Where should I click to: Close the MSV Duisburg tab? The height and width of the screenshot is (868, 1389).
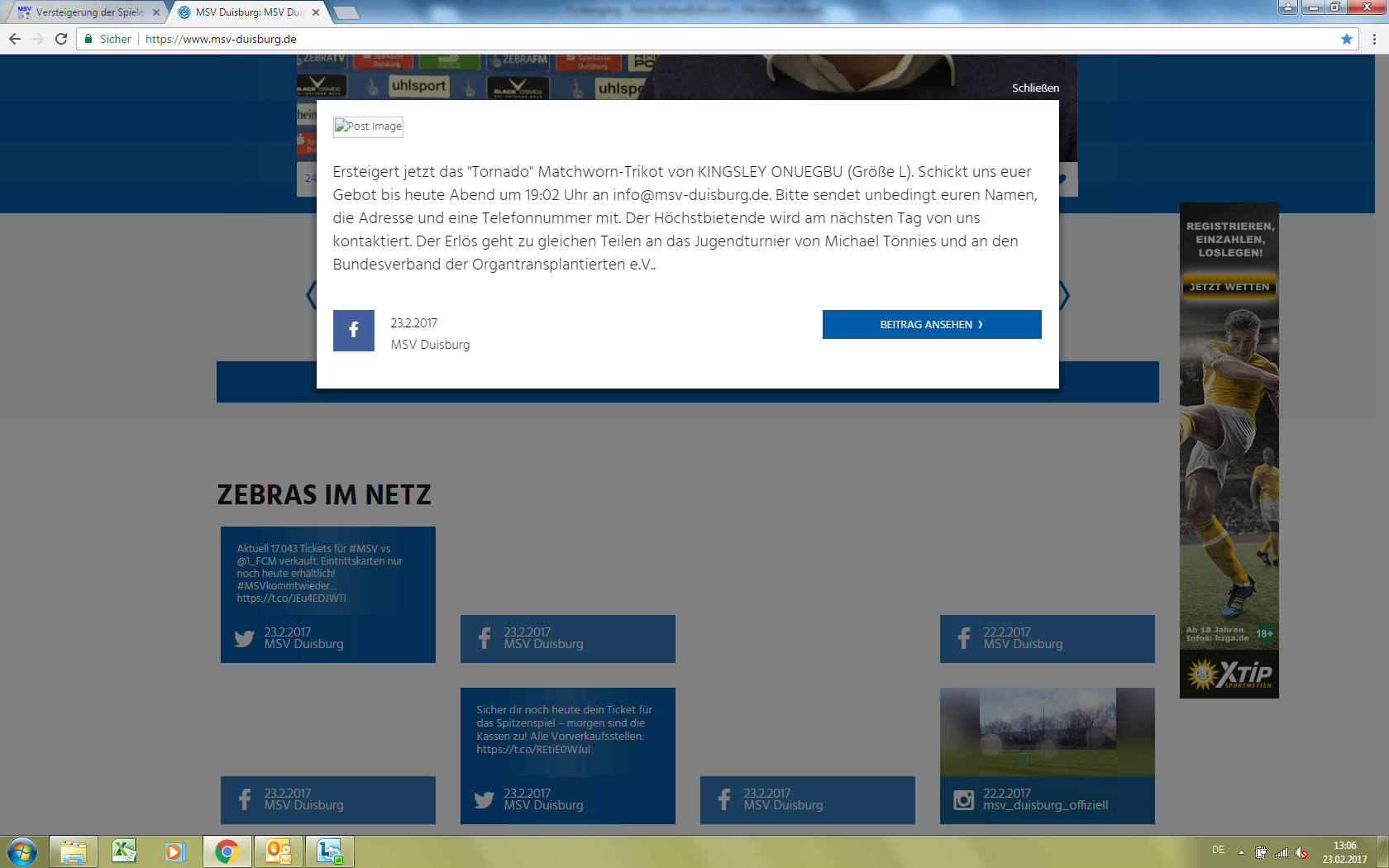tap(316, 12)
